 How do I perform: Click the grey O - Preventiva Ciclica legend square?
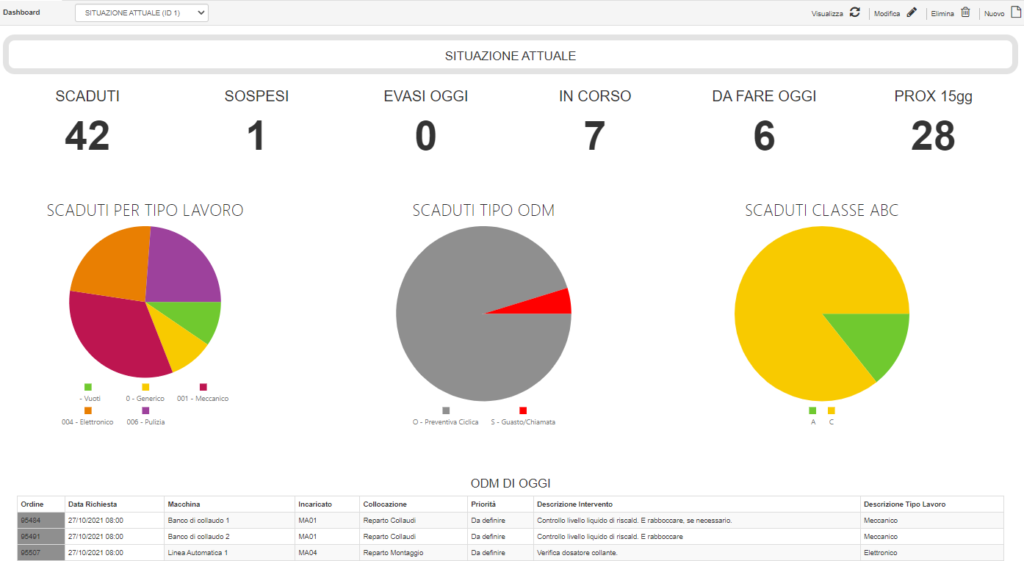coord(446,411)
